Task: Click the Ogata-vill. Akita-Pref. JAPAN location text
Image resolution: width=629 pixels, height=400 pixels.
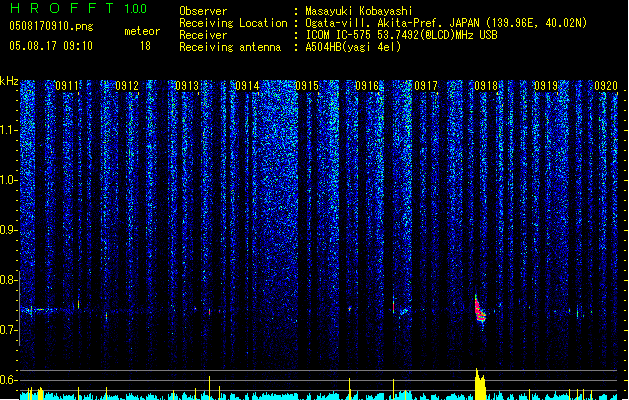Action: (x=392, y=23)
